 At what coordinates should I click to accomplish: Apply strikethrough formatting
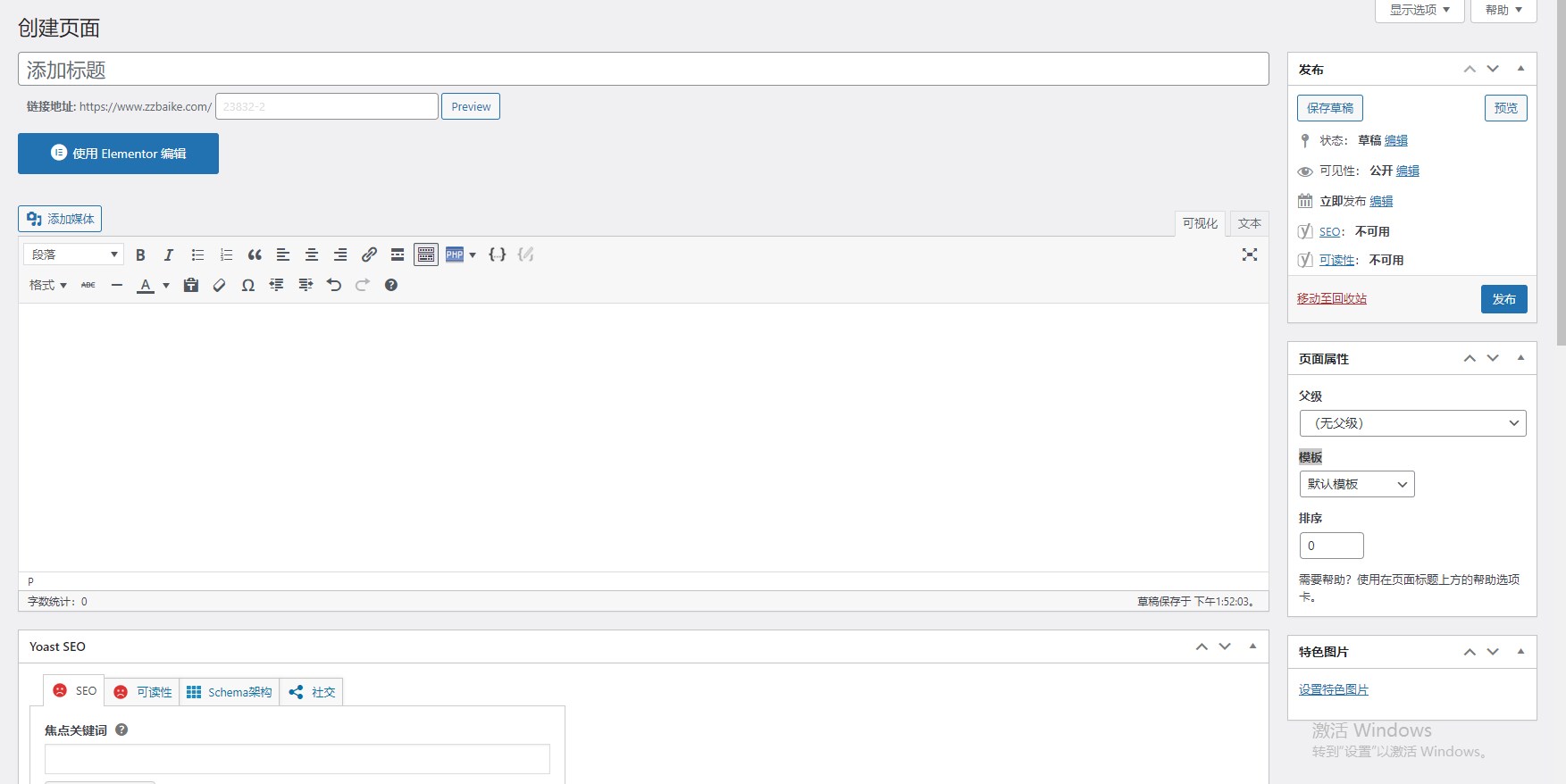(x=88, y=286)
